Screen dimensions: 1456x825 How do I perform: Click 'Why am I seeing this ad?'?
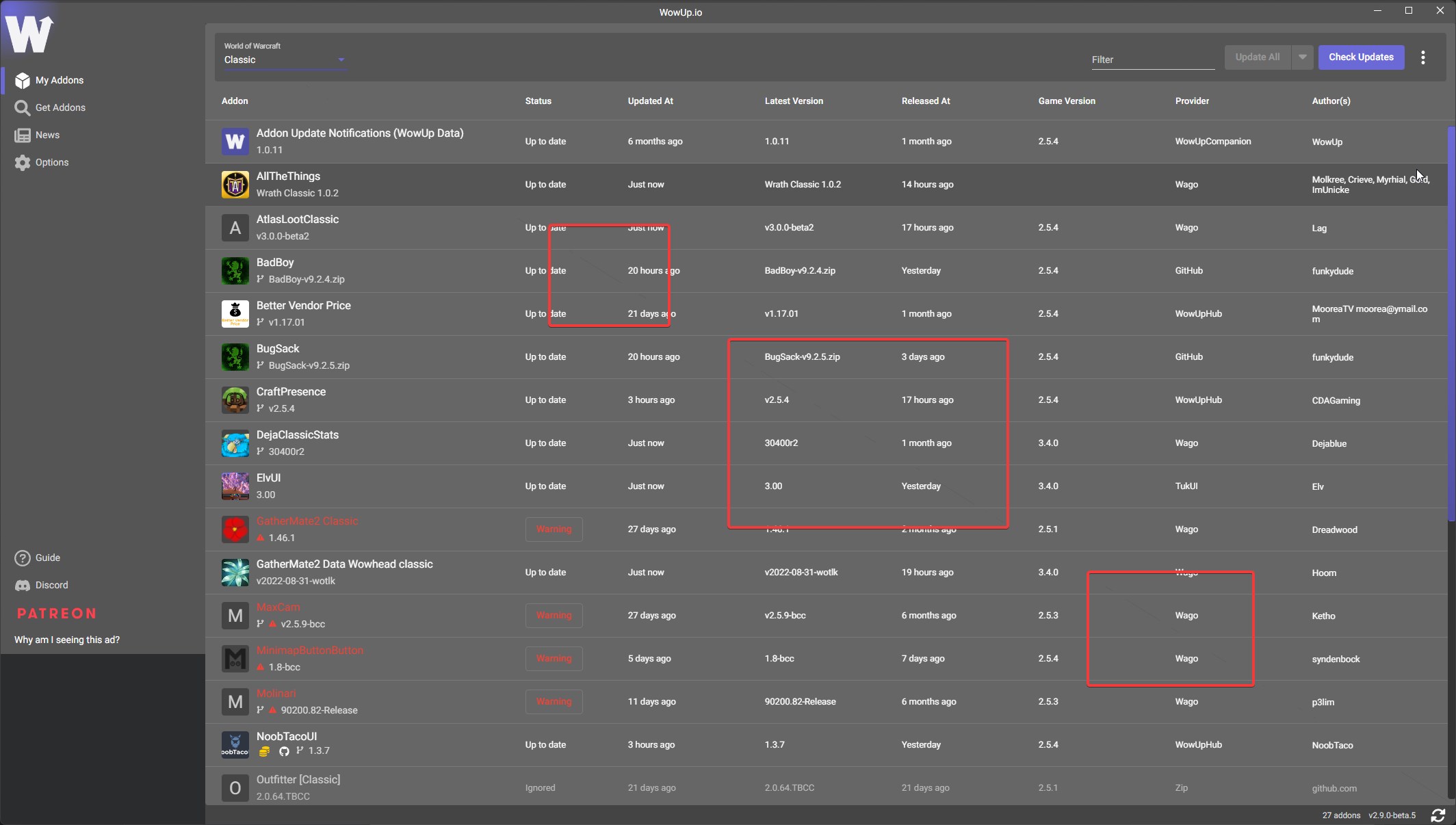pos(67,640)
